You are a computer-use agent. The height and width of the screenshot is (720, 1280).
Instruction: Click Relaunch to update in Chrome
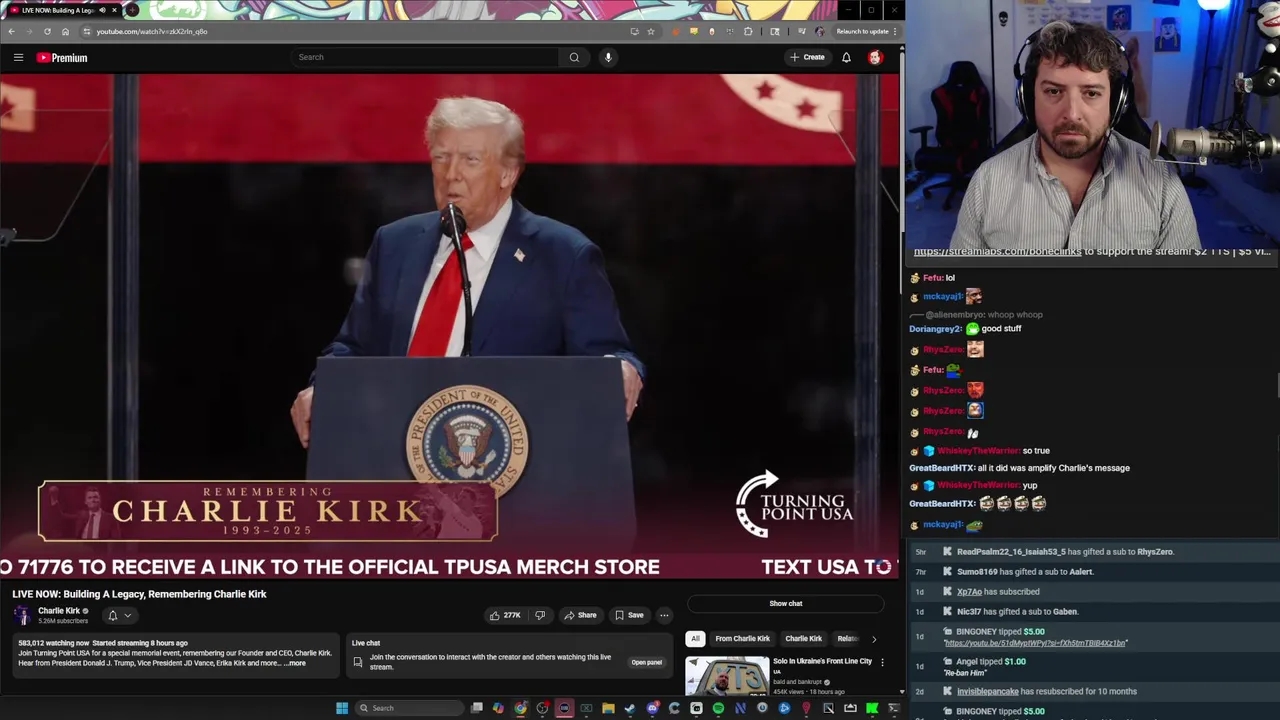[x=861, y=31]
